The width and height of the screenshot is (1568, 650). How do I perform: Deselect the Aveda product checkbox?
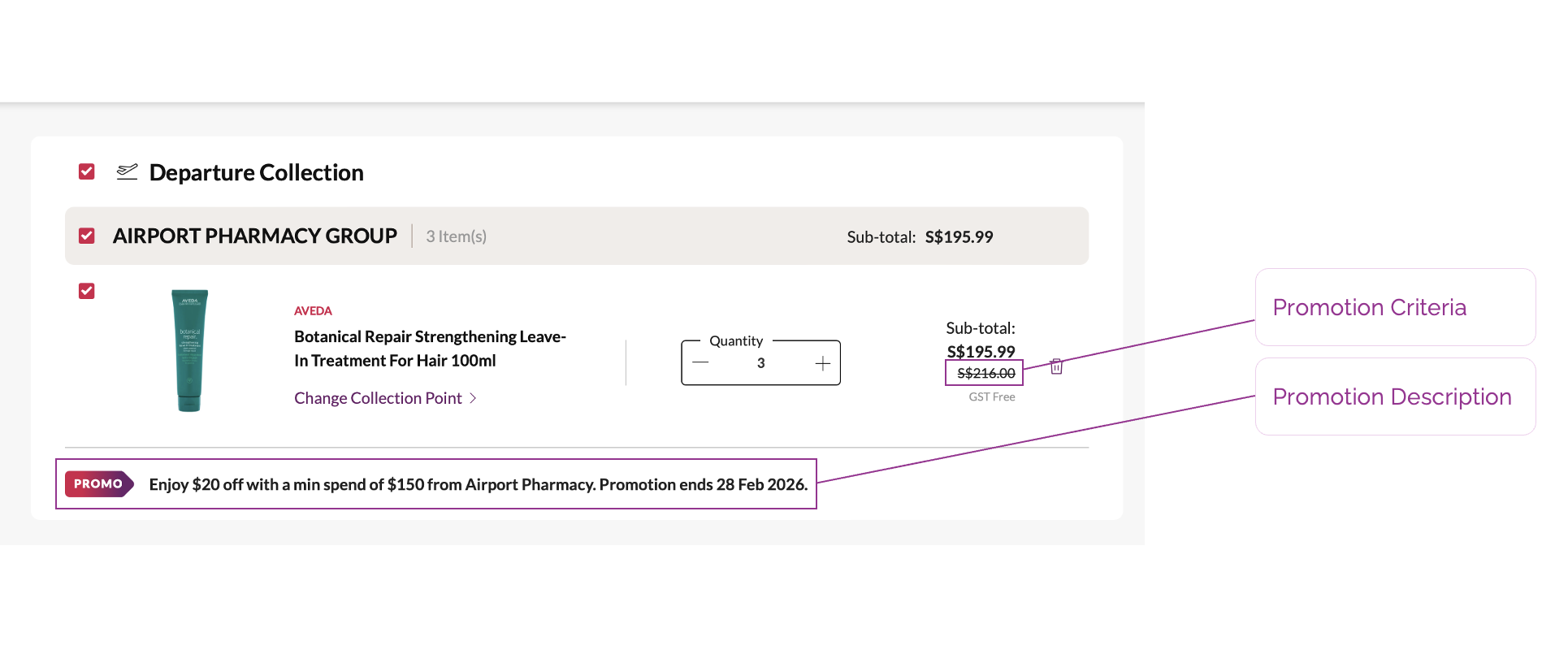(87, 291)
